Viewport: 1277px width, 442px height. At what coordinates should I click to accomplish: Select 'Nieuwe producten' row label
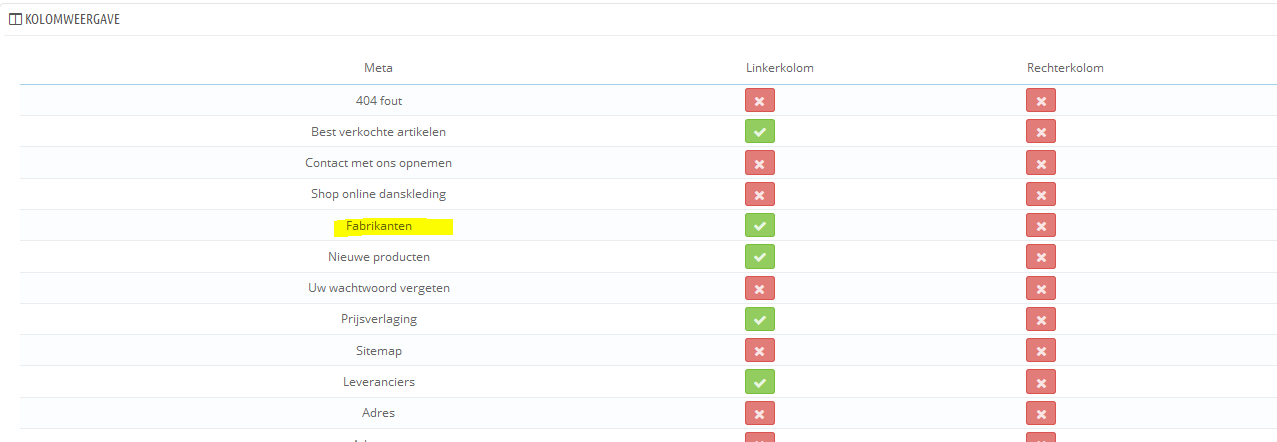pos(379,257)
